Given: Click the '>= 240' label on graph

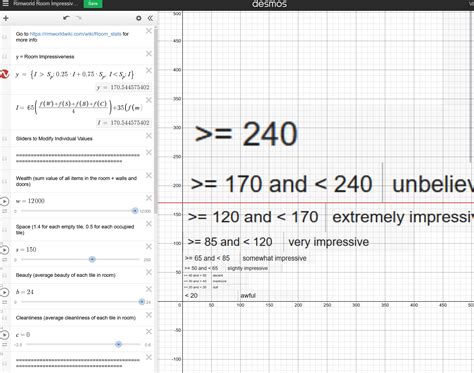Looking at the screenshot, I should (246, 134).
